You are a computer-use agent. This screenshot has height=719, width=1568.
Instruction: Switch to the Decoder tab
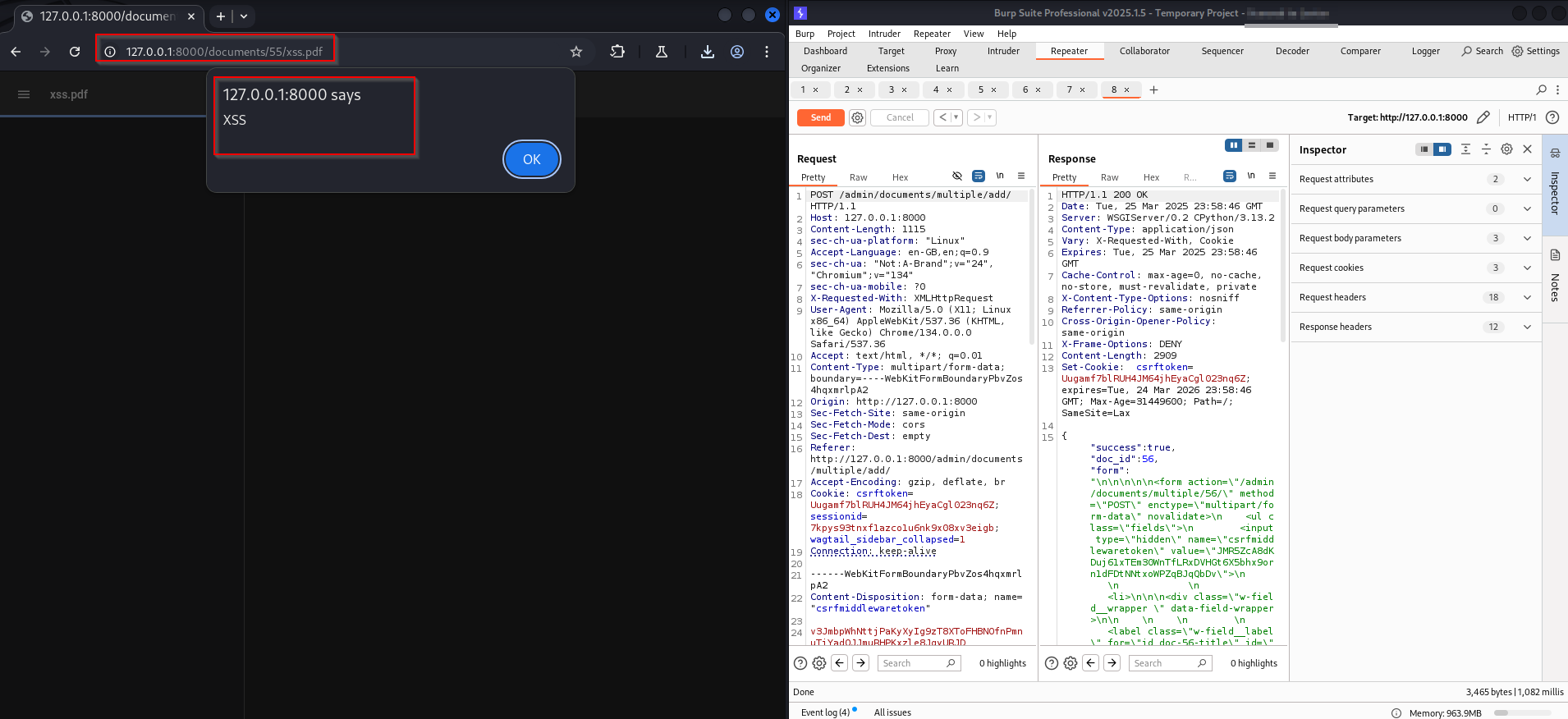(1292, 51)
